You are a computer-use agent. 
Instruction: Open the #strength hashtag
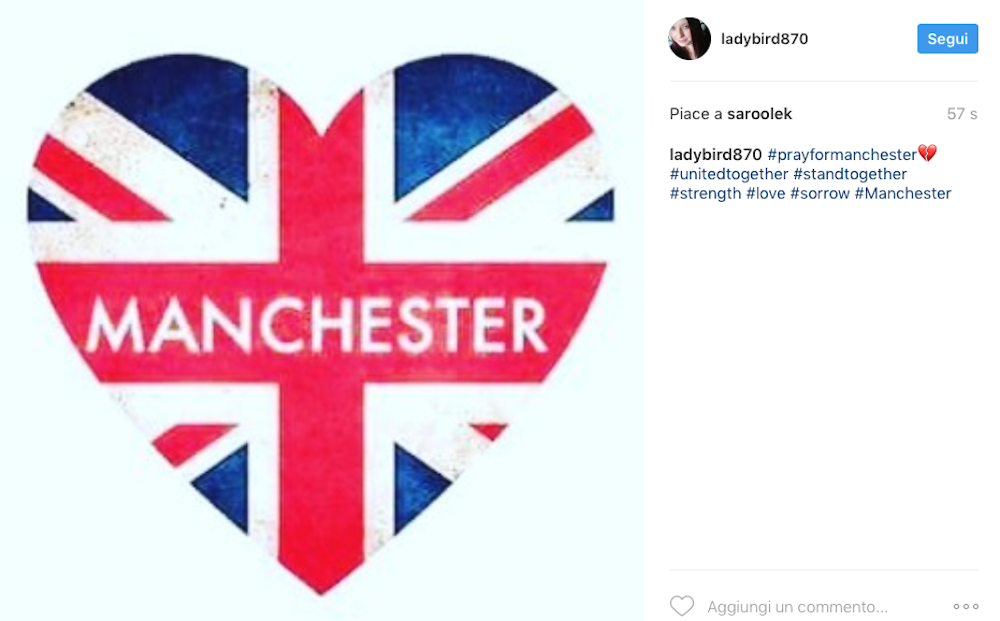point(705,193)
